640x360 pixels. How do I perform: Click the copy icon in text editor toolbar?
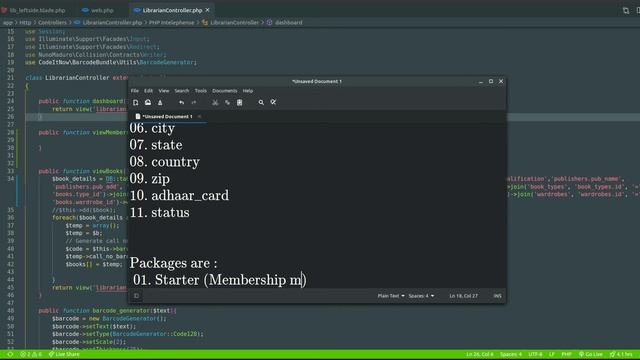(227, 102)
